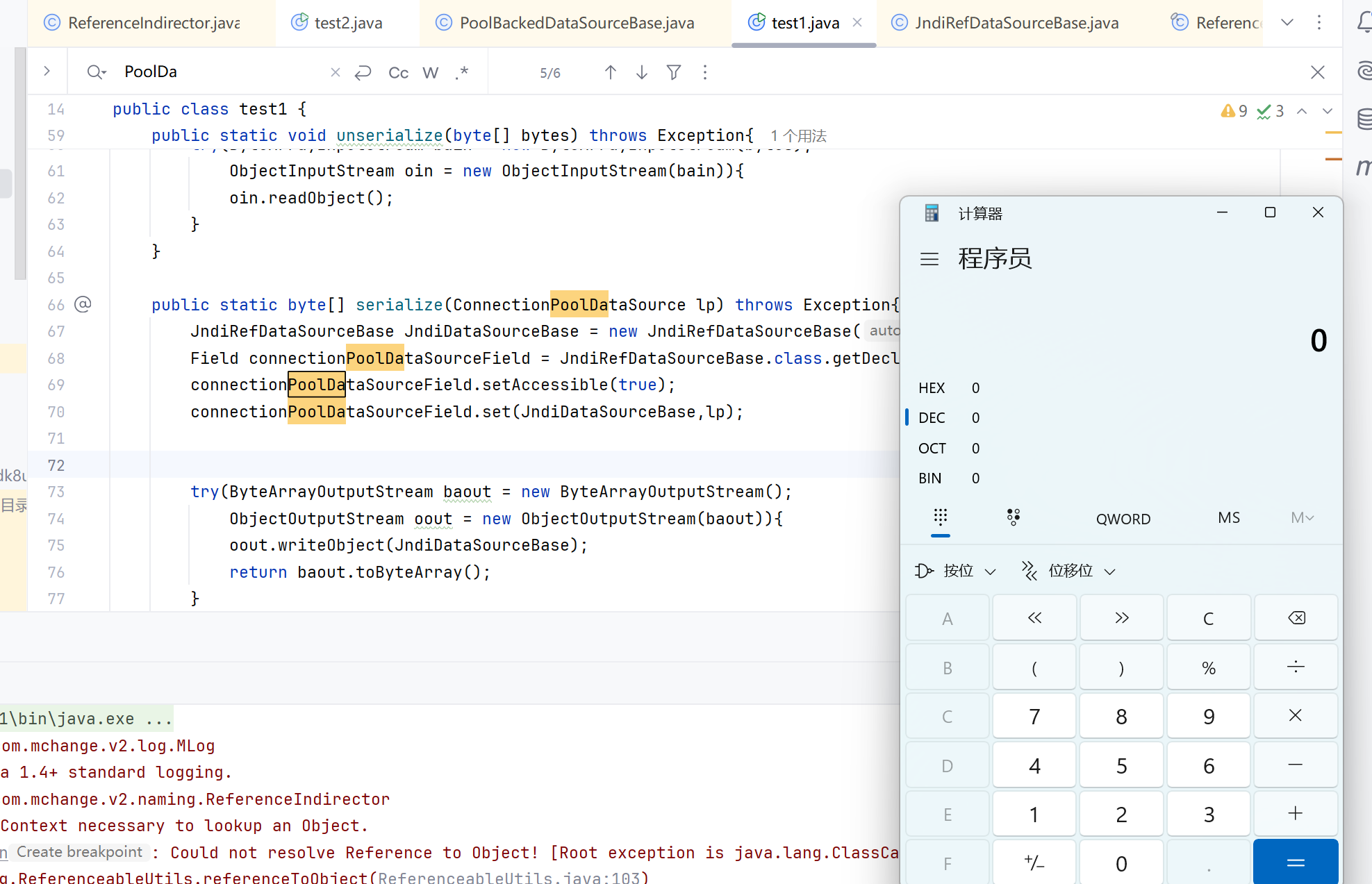This screenshot has height=884, width=1372.
Task: Click the digit 0 key
Action: point(1121,862)
